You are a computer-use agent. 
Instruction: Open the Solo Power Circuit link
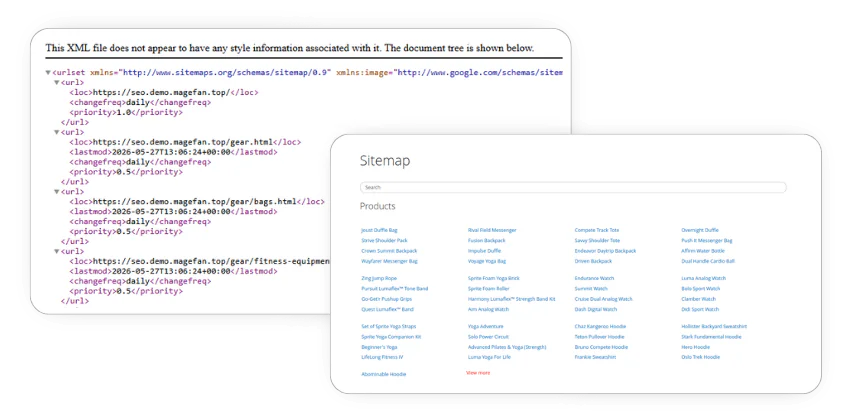(x=488, y=337)
